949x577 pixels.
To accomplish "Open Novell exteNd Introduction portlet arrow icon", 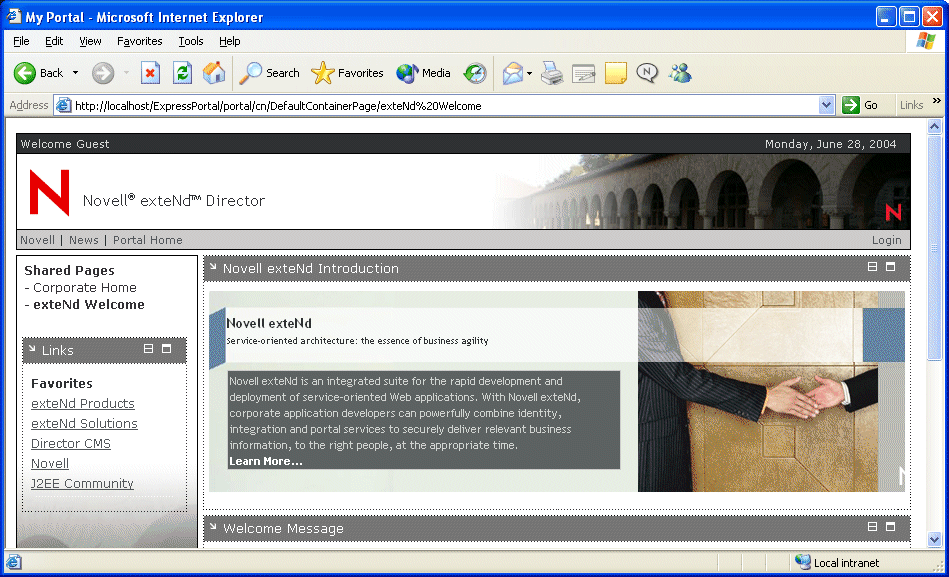I will [213, 266].
